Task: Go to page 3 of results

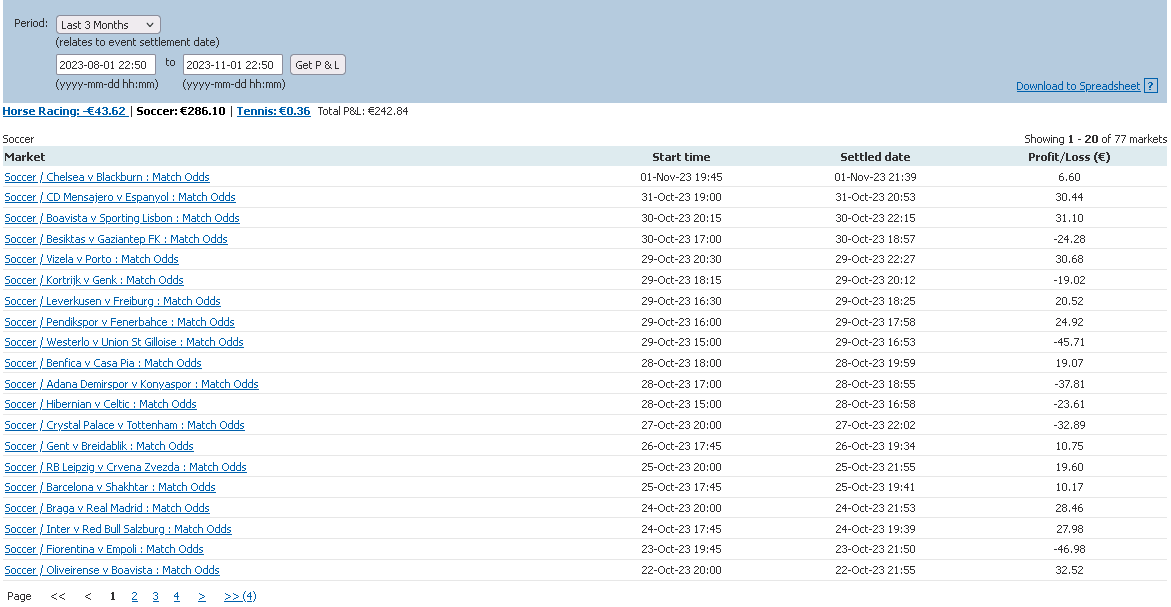Action: pos(155,597)
